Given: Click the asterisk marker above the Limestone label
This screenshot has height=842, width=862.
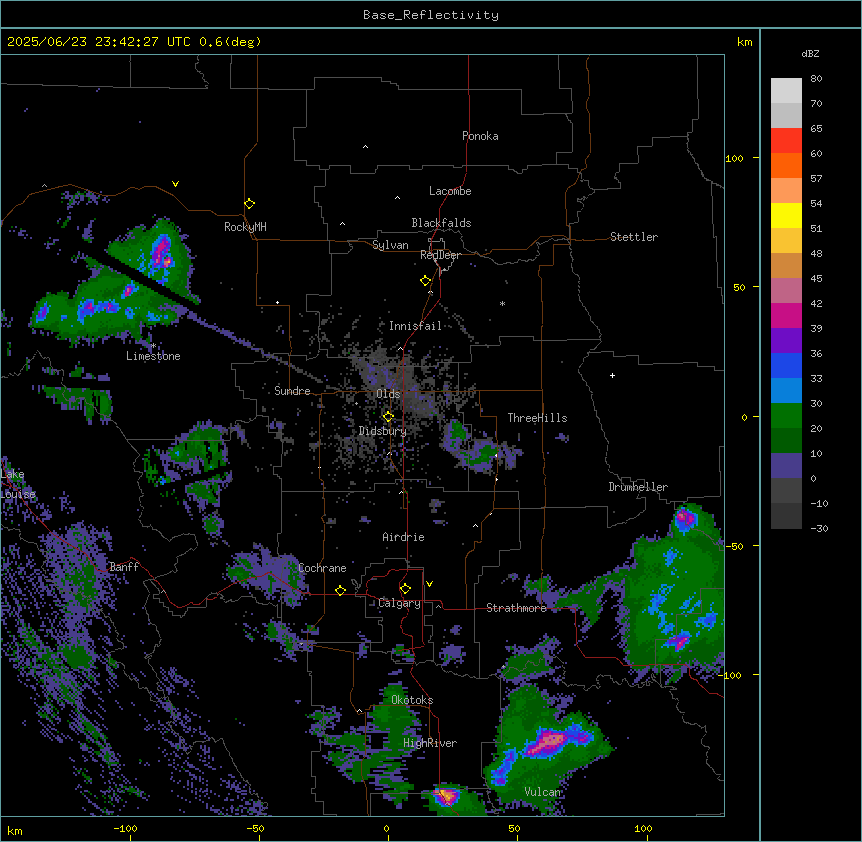Looking at the screenshot, I should click(x=153, y=346).
